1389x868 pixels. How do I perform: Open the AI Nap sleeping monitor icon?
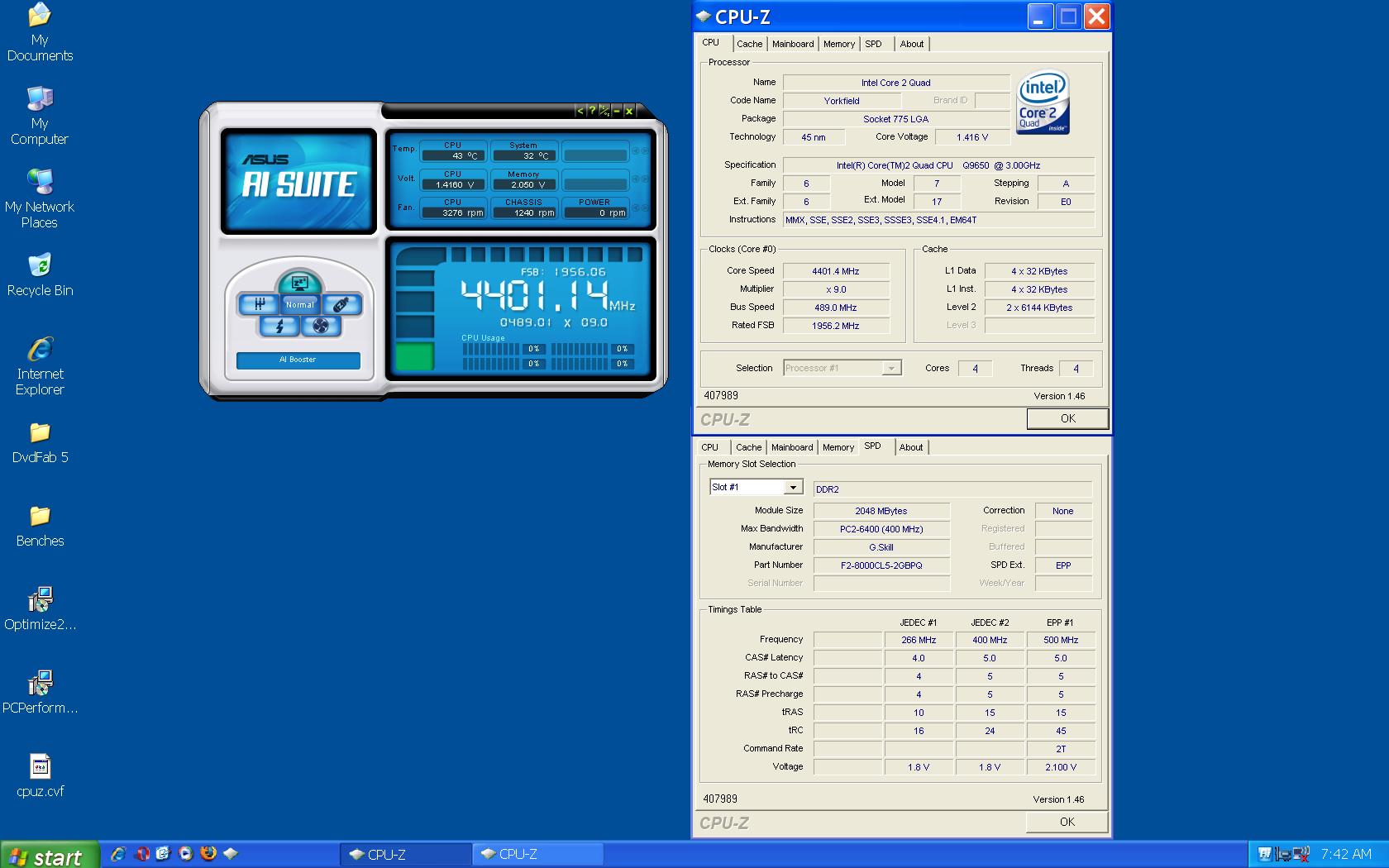(x=299, y=283)
